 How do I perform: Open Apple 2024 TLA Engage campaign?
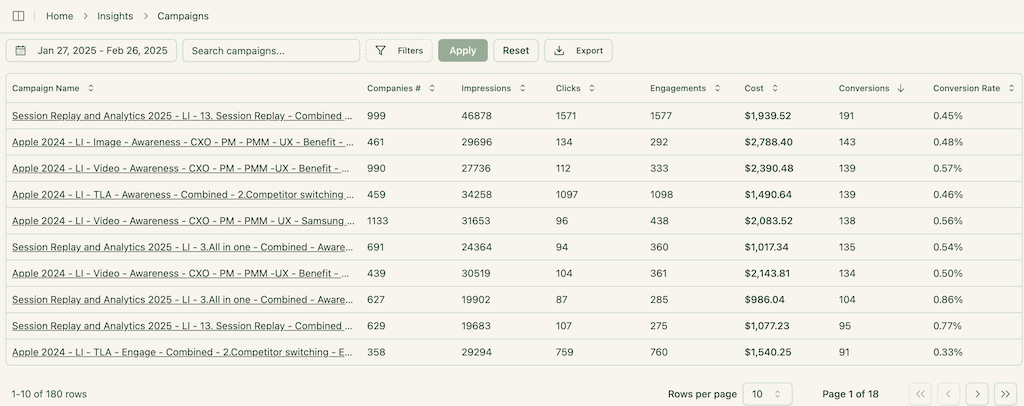(x=183, y=352)
